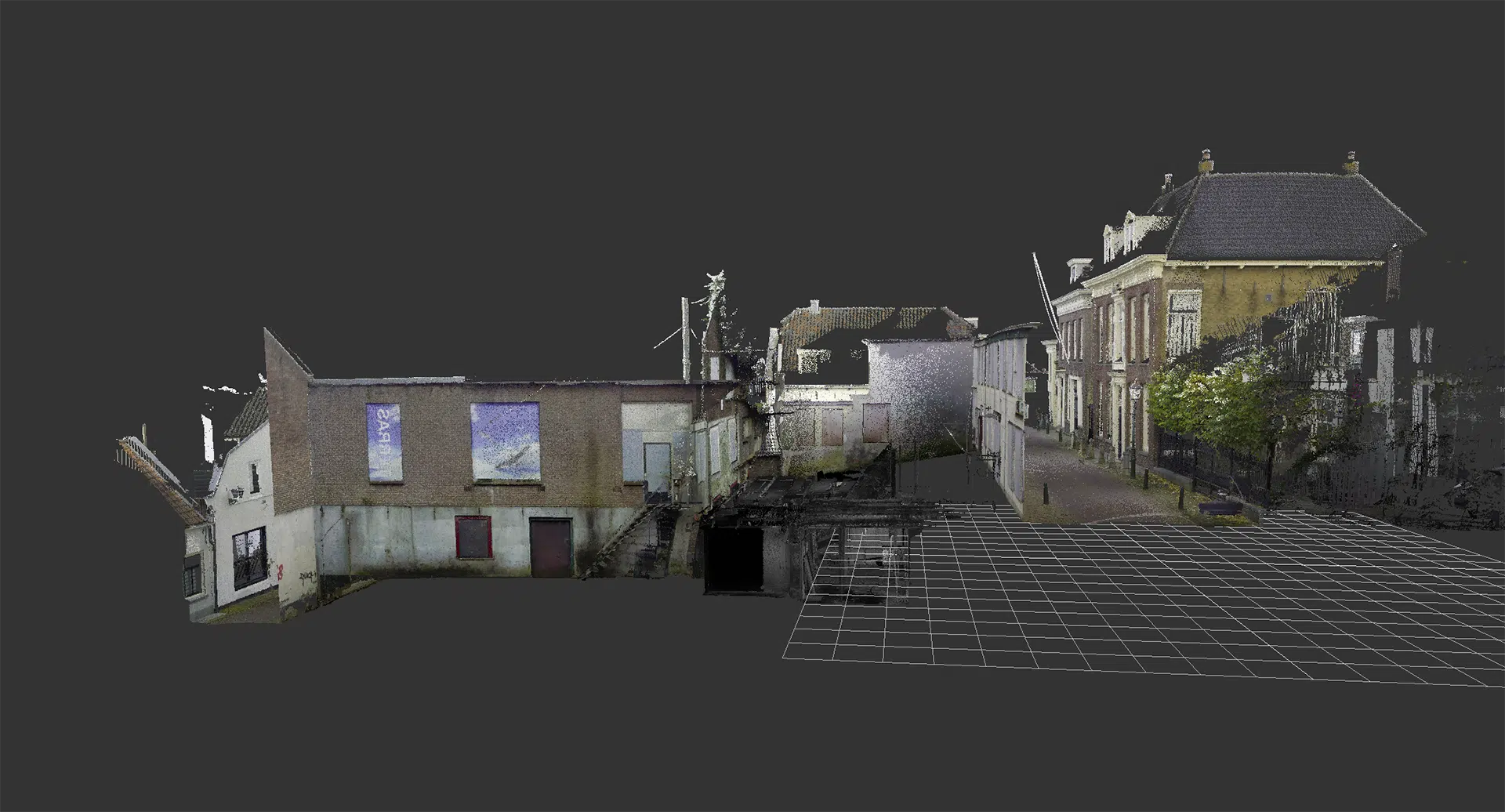Pick the red-framed boarded window beside red door

[x=473, y=537]
